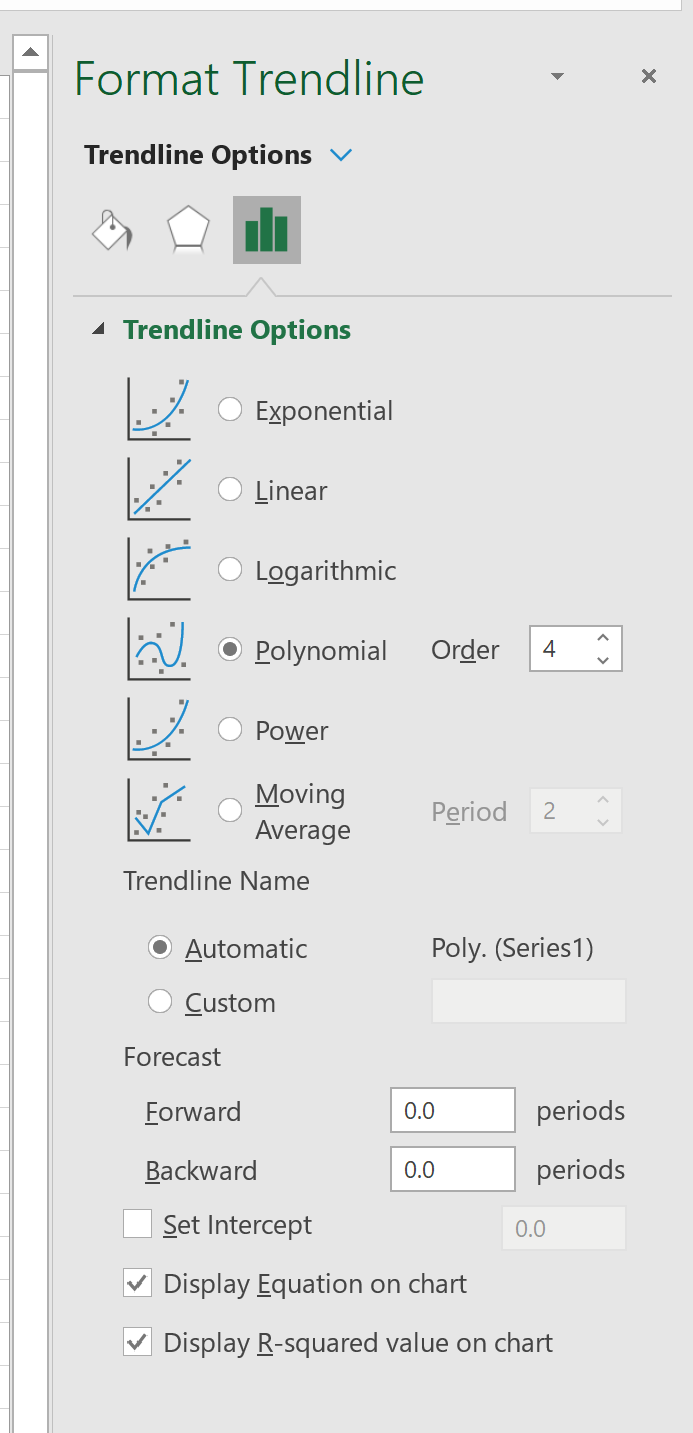Choose Custom trendline name option
Viewport: 693px width, 1433px height.
[159, 1002]
